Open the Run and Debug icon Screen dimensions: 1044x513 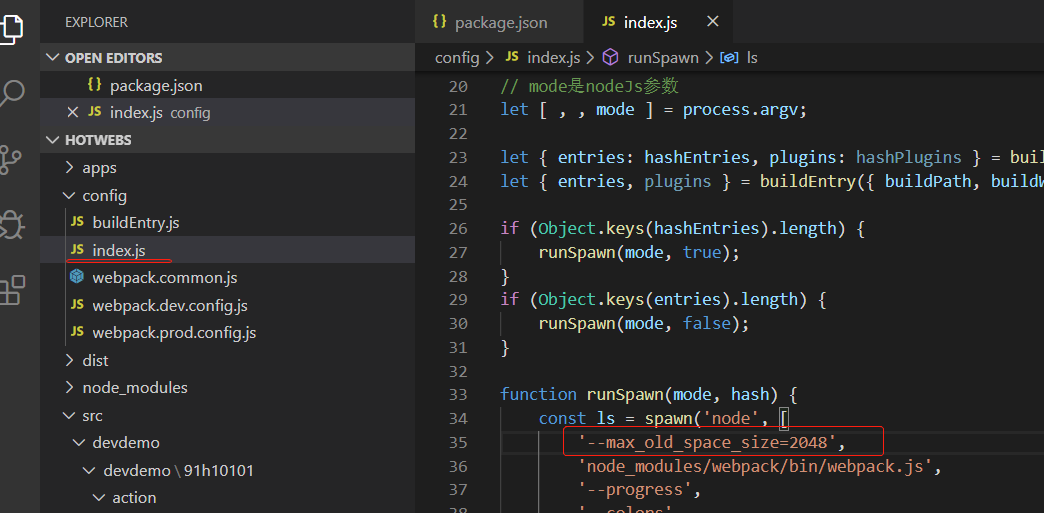coord(11,224)
